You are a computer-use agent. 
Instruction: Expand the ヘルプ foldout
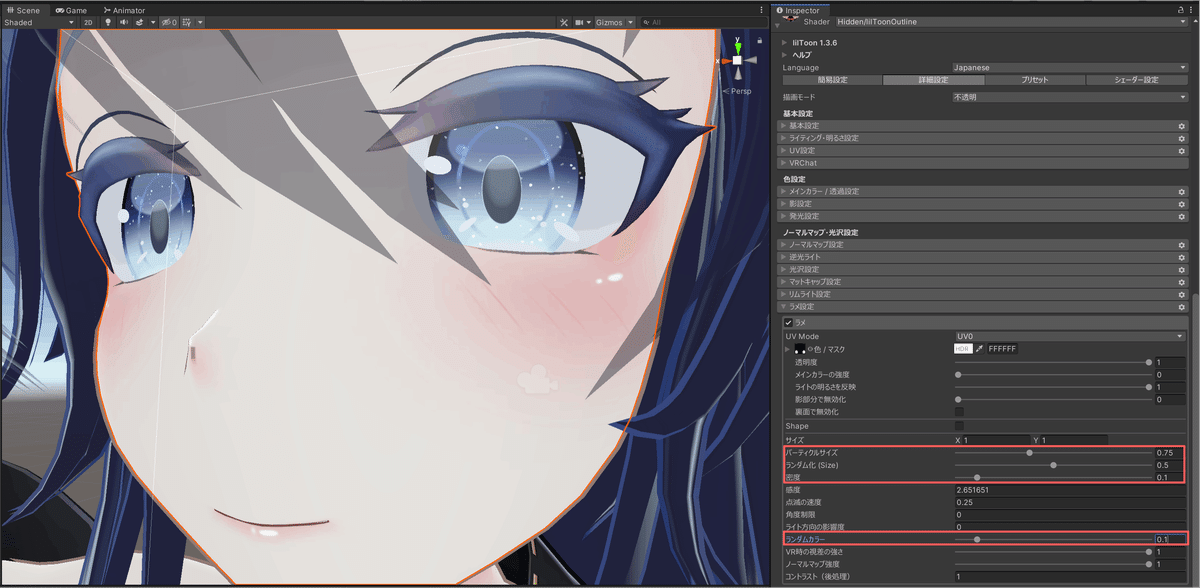pos(786,55)
